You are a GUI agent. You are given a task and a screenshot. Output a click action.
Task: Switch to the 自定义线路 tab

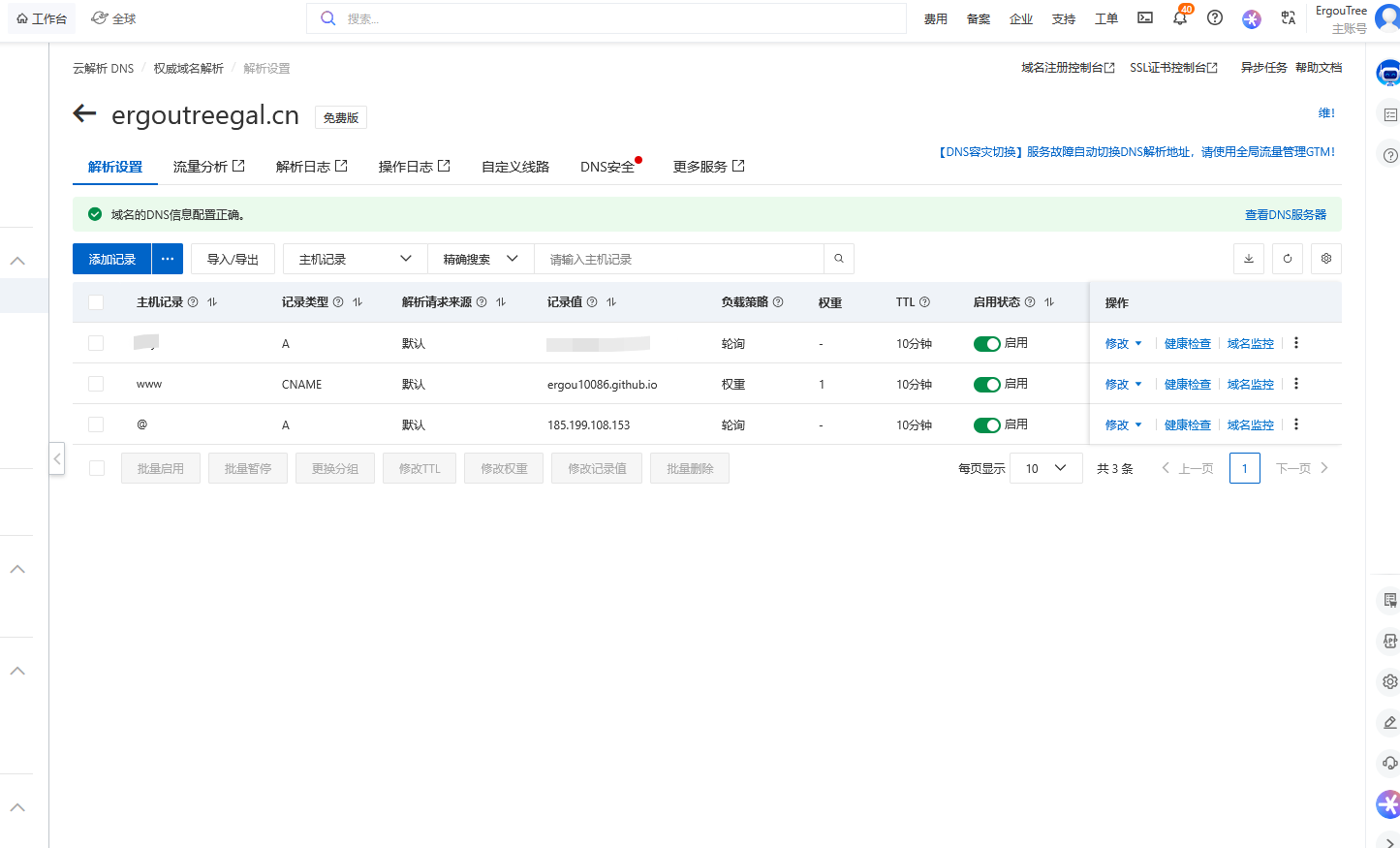pos(515,167)
